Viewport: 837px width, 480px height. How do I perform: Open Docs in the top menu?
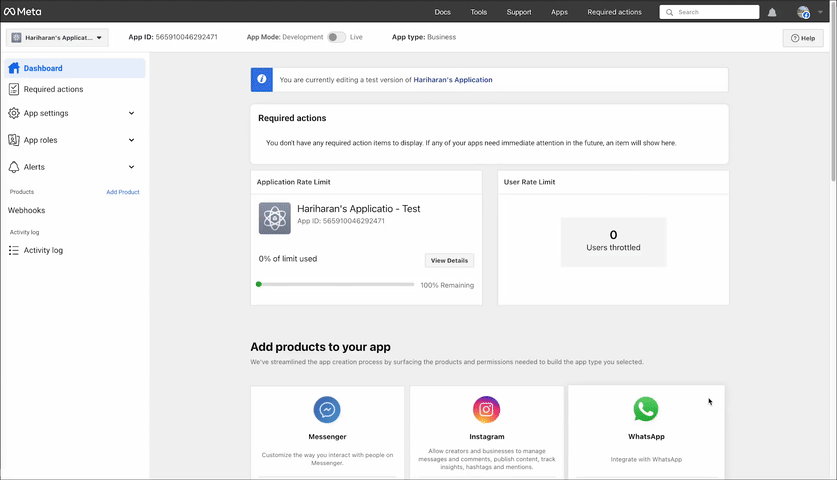pyautogui.click(x=443, y=12)
